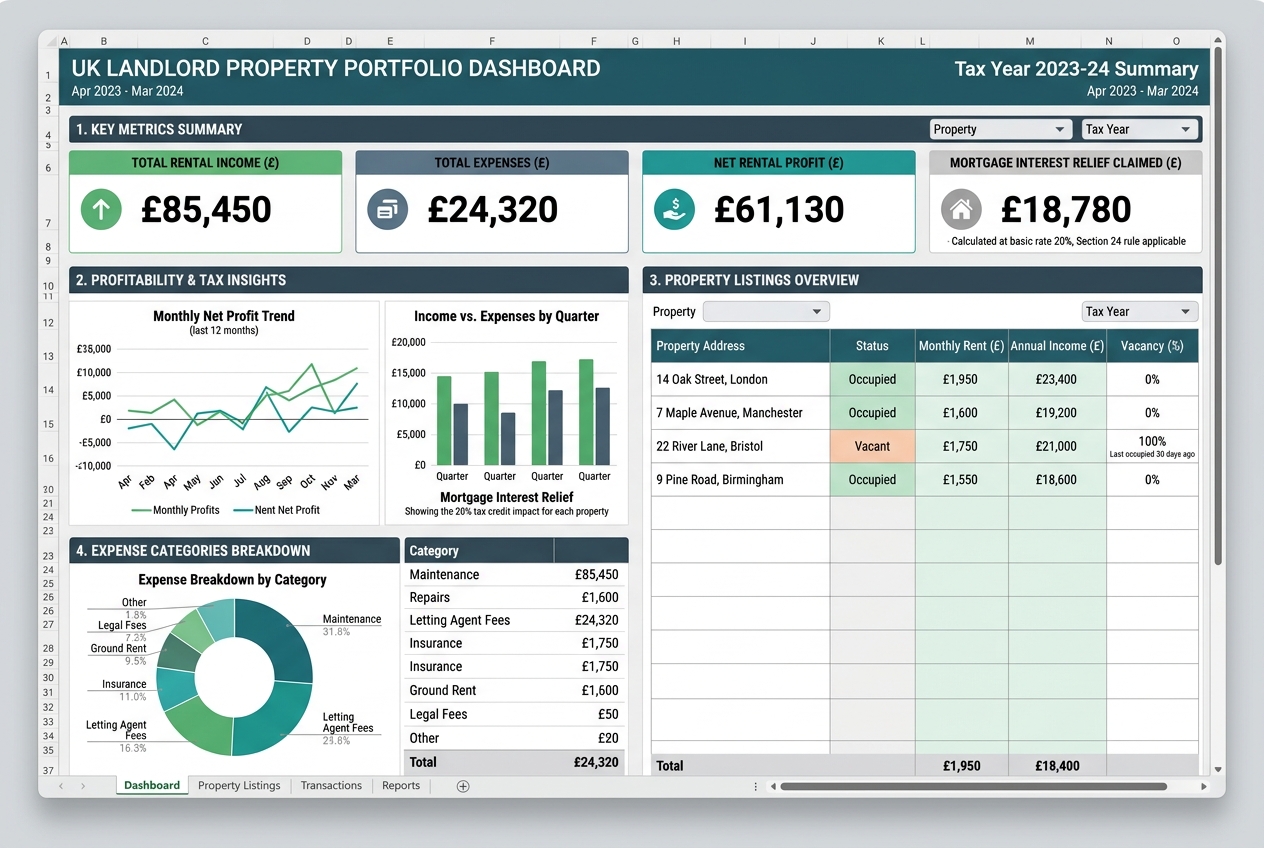The width and height of the screenshot is (1264, 848).
Task: Select 14 Oak Street, London cell
Action: pos(740,379)
